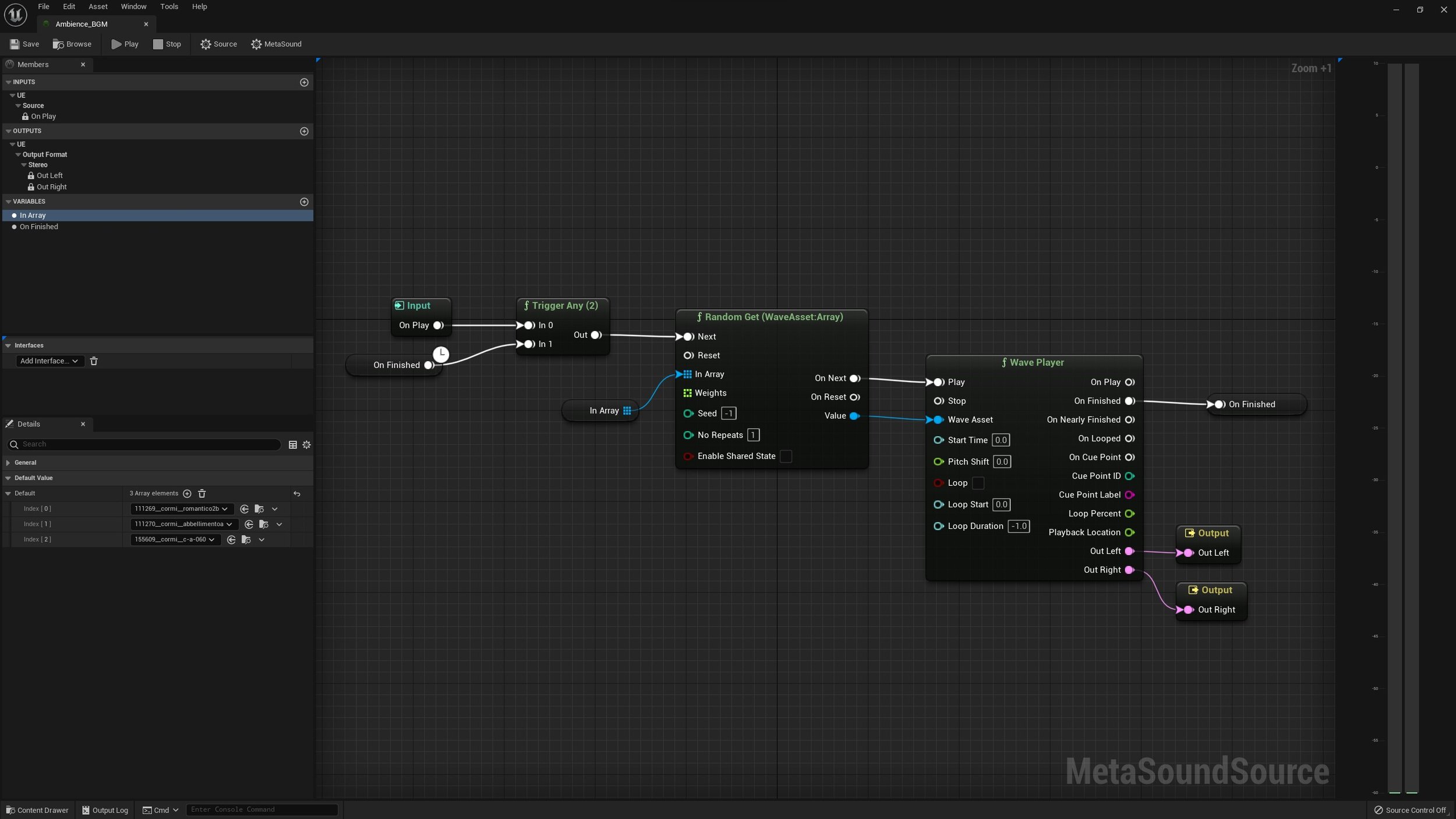Toggle the In Array variable selection
Image resolution: width=1456 pixels, height=819 pixels.
click(32, 215)
